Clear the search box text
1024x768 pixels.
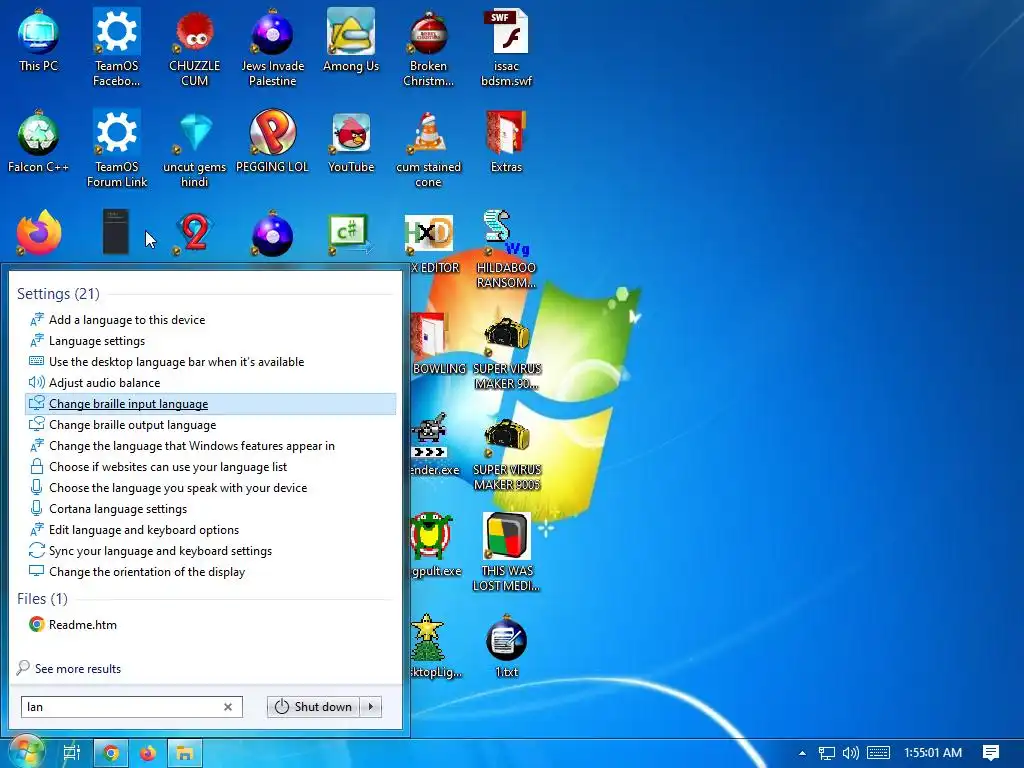tap(228, 707)
